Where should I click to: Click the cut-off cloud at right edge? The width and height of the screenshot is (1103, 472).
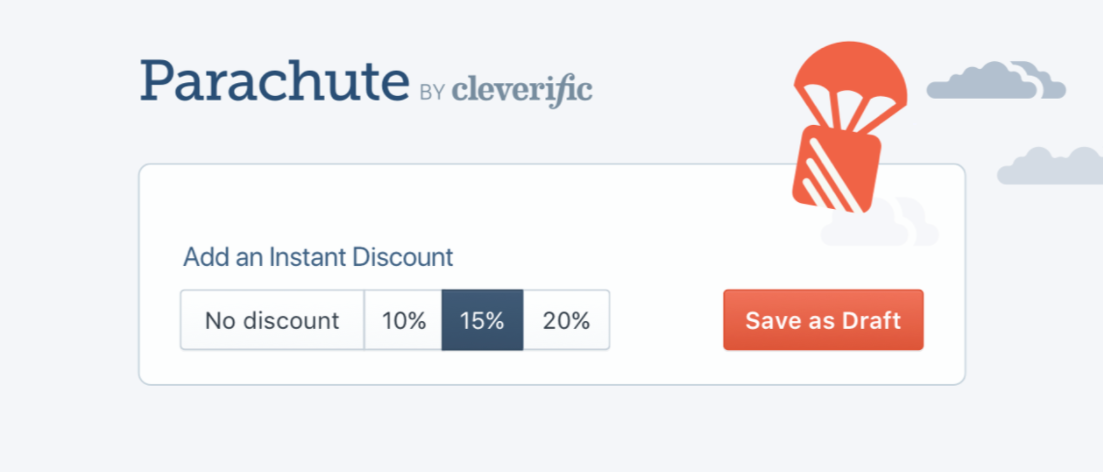tap(1050, 166)
